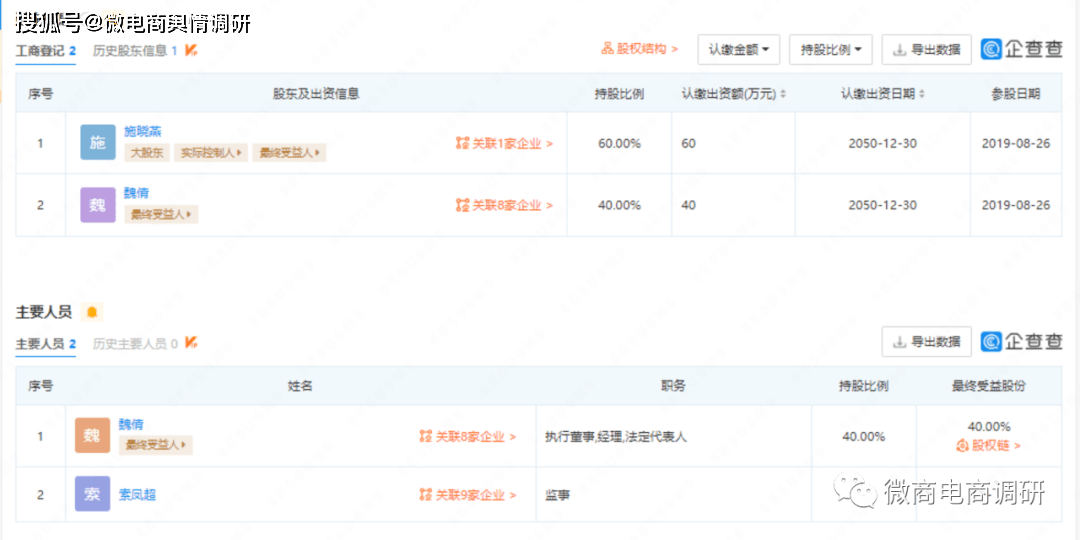The width and height of the screenshot is (1080, 540).
Task: Open the 股权链 link for 魏倩
Action: click(989, 446)
